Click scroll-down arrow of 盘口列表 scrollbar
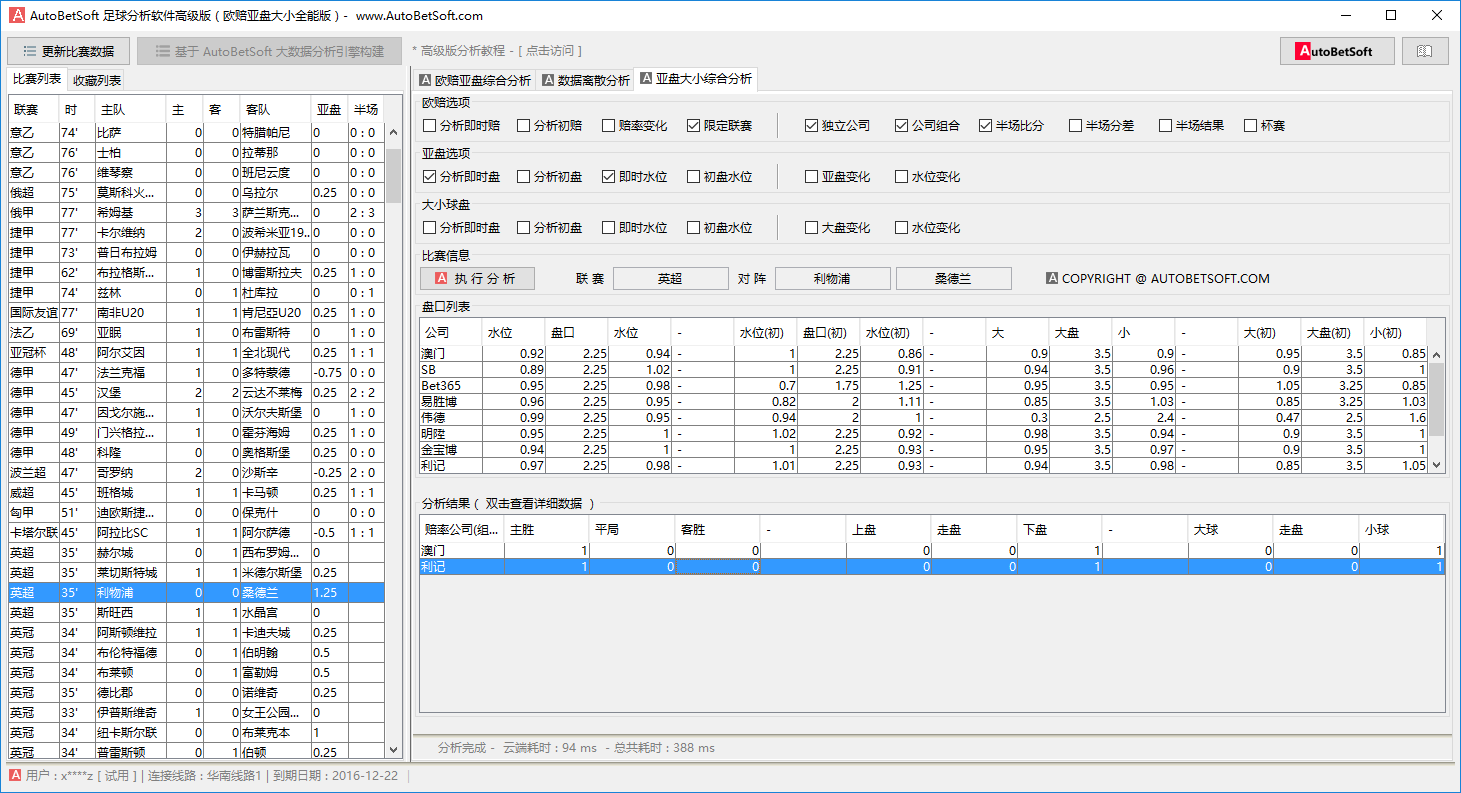 click(x=1437, y=464)
